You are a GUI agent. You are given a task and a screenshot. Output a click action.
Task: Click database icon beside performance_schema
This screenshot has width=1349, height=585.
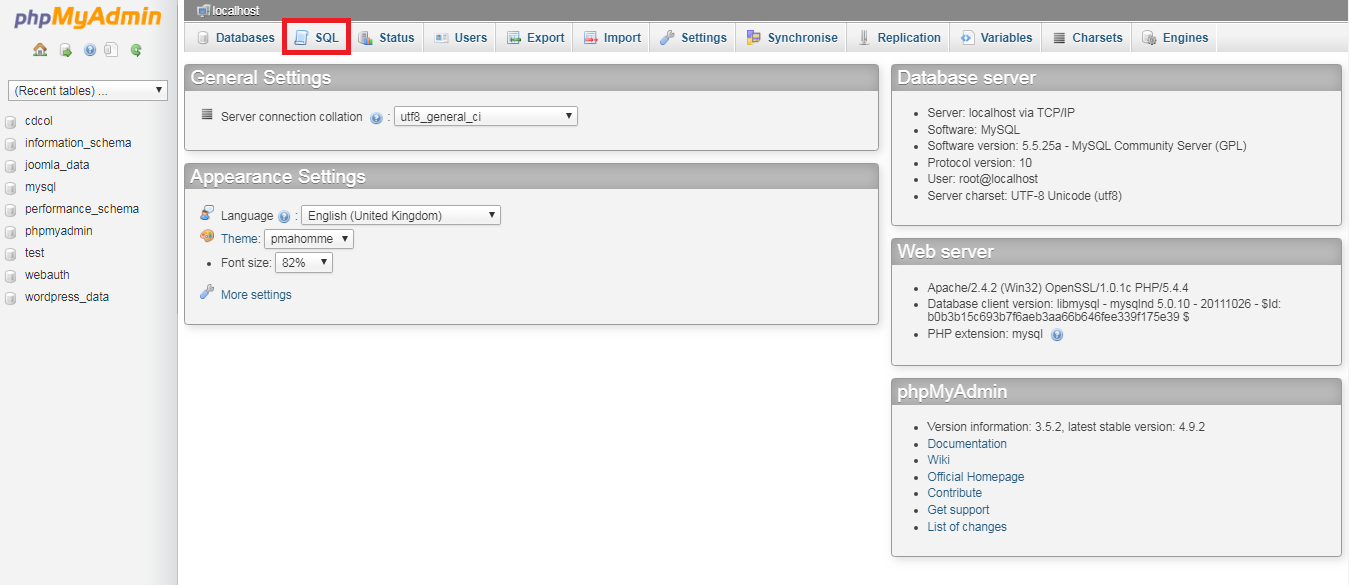[12, 209]
